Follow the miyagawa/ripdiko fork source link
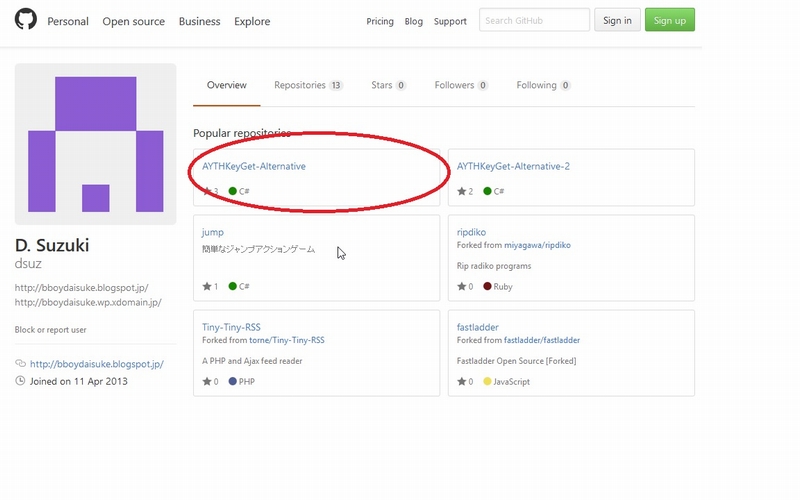This screenshot has height=500, width=800. tap(537, 245)
